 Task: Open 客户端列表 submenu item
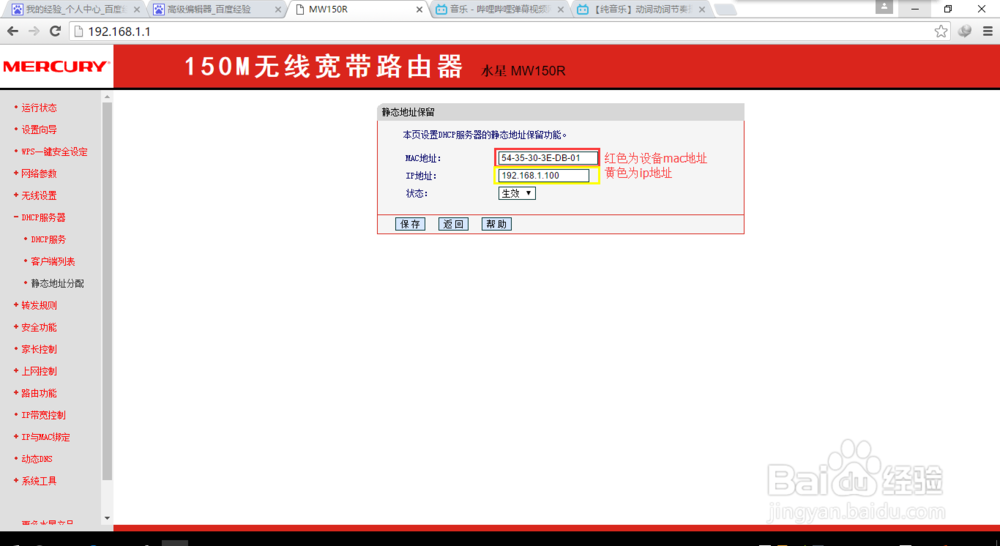coord(53,262)
